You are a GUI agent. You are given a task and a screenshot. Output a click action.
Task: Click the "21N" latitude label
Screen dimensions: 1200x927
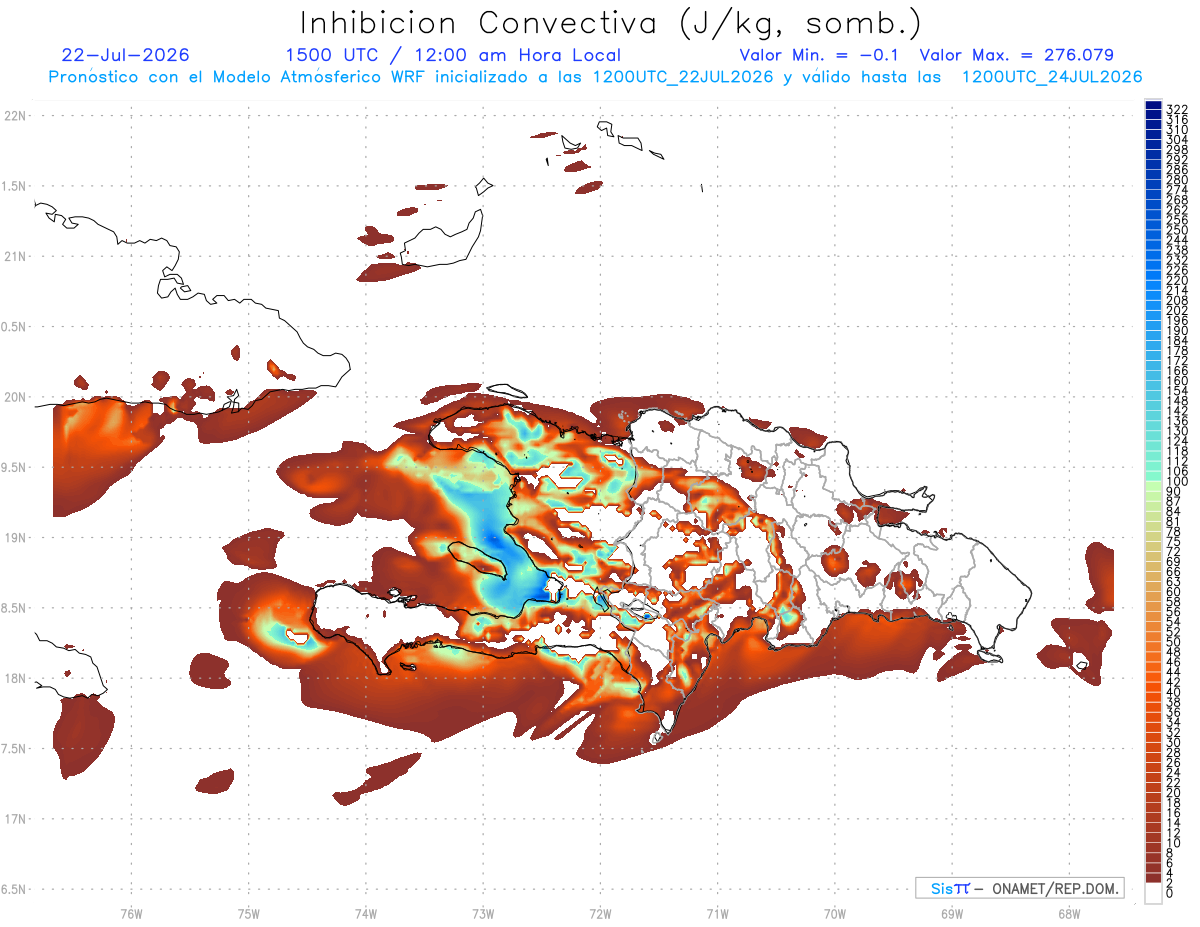[x=16, y=256]
